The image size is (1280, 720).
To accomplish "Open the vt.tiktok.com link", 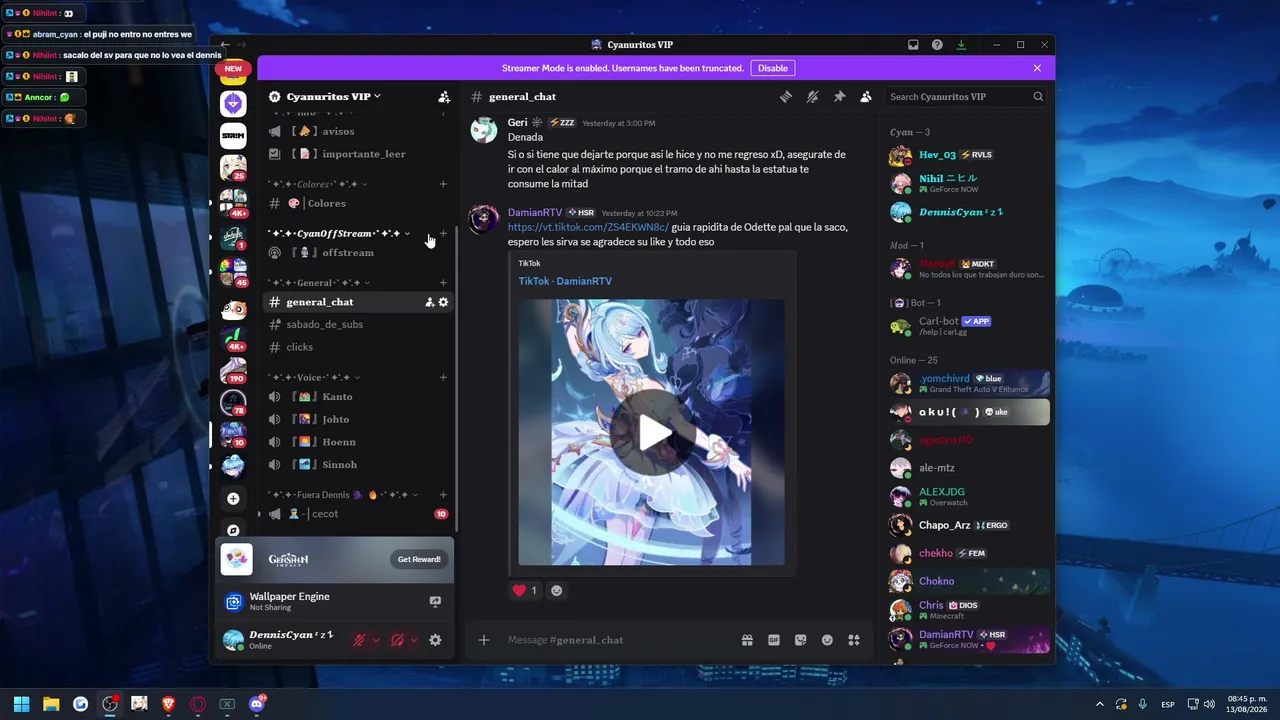I will 588,227.
